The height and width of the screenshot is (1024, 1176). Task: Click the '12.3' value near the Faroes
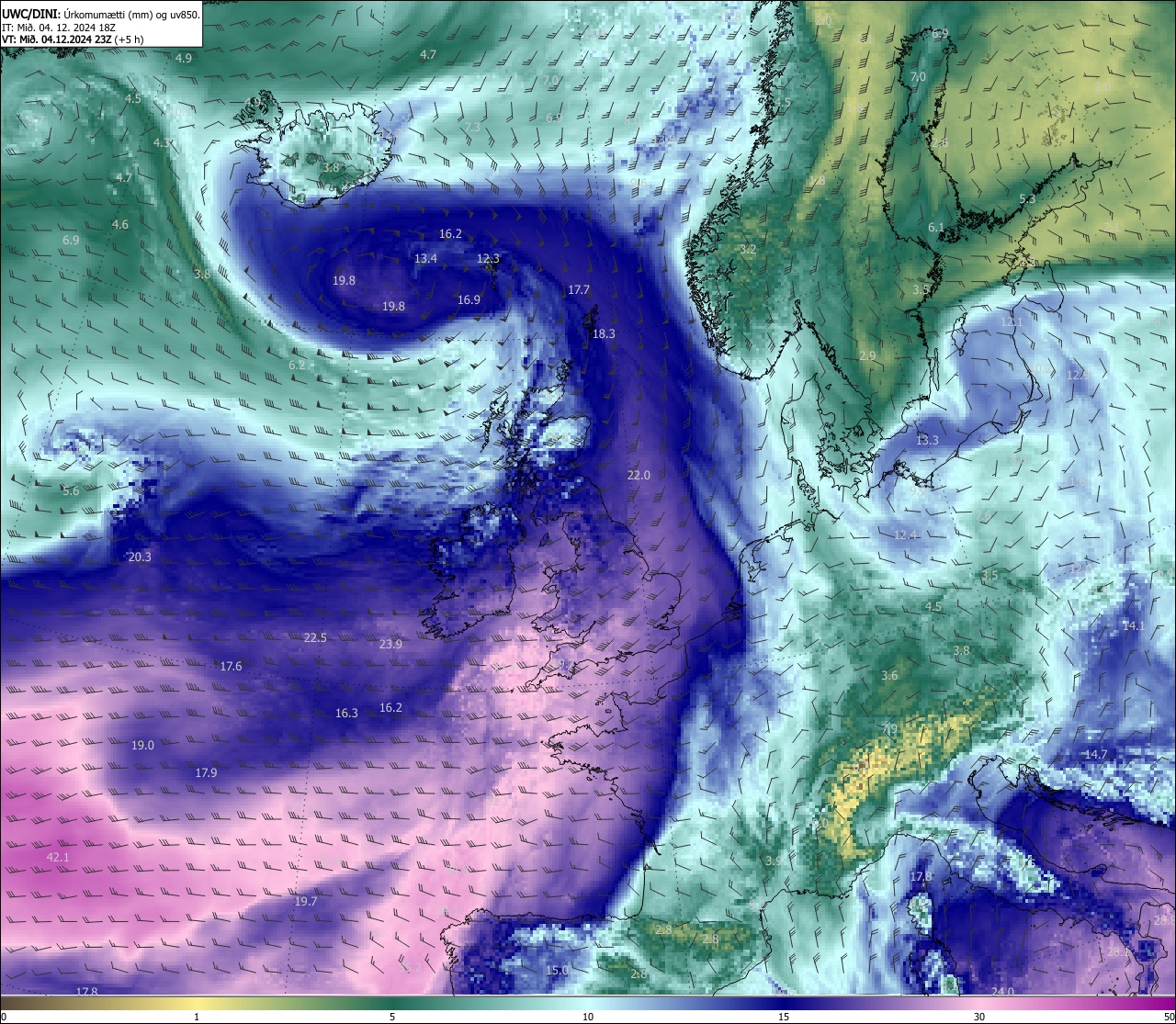coord(488,258)
